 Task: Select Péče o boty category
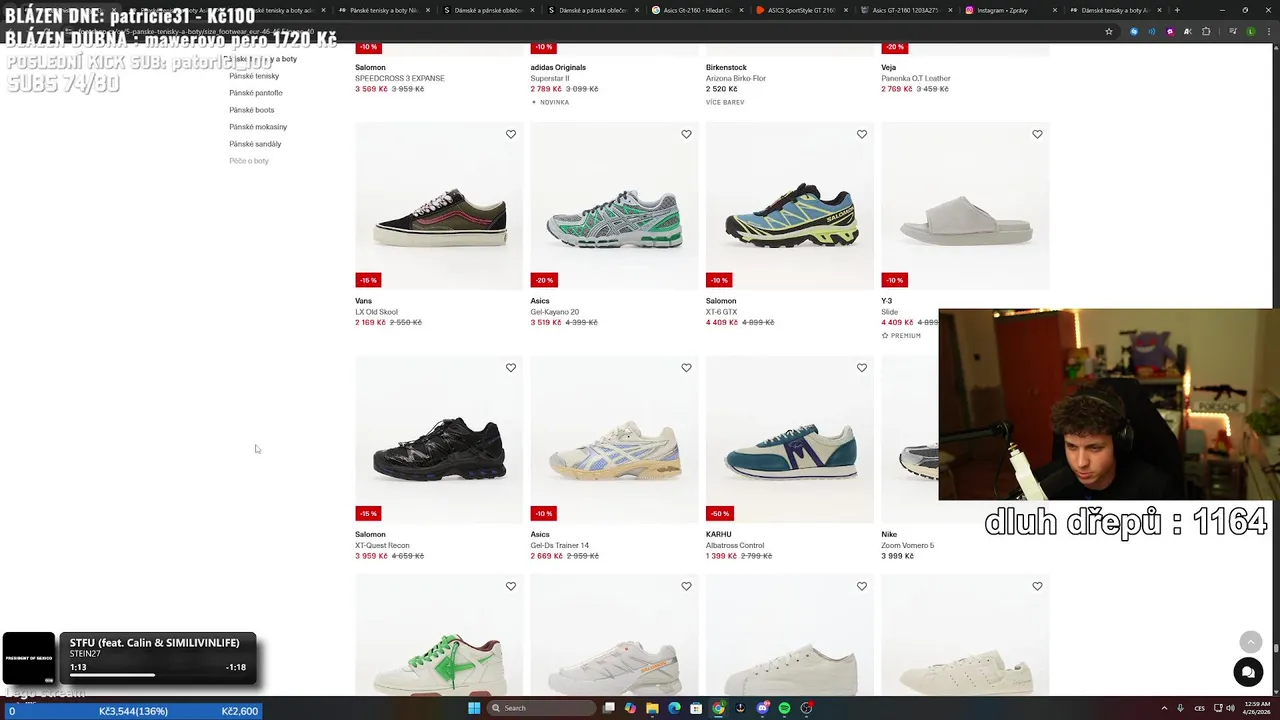(249, 161)
